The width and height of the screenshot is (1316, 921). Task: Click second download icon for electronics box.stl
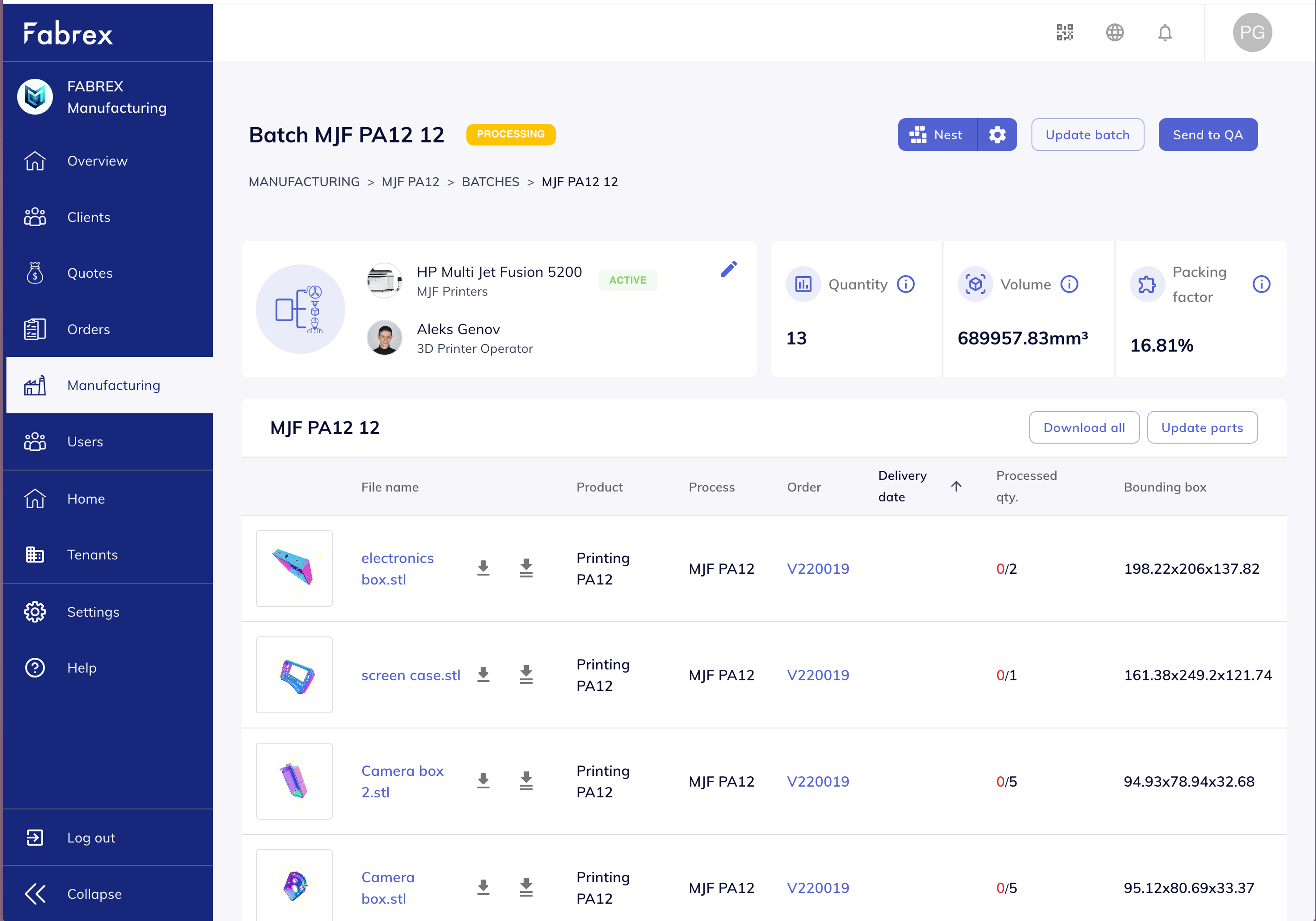point(526,568)
